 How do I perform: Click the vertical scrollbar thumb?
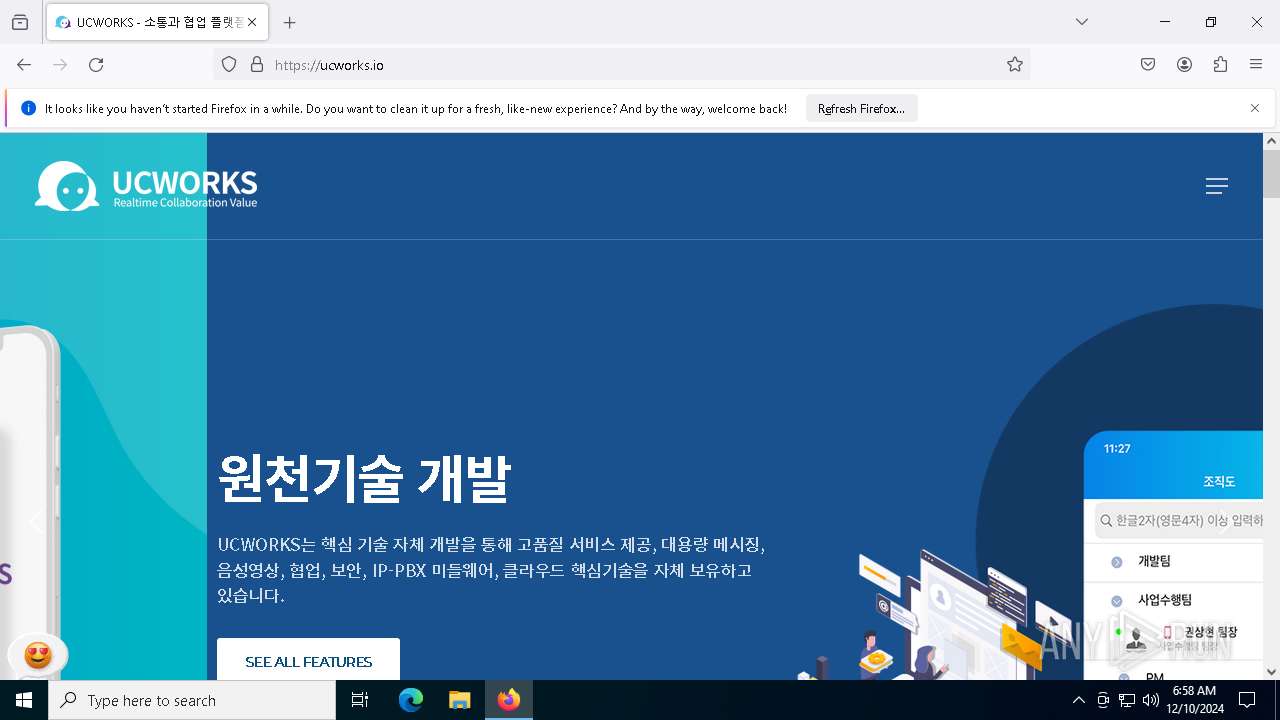pos(1271,174)
